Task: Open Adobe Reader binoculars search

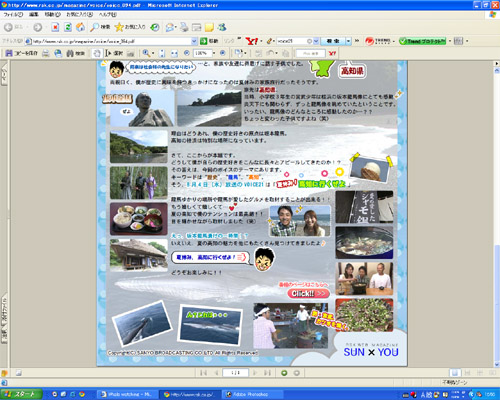Action: [75, 53]
